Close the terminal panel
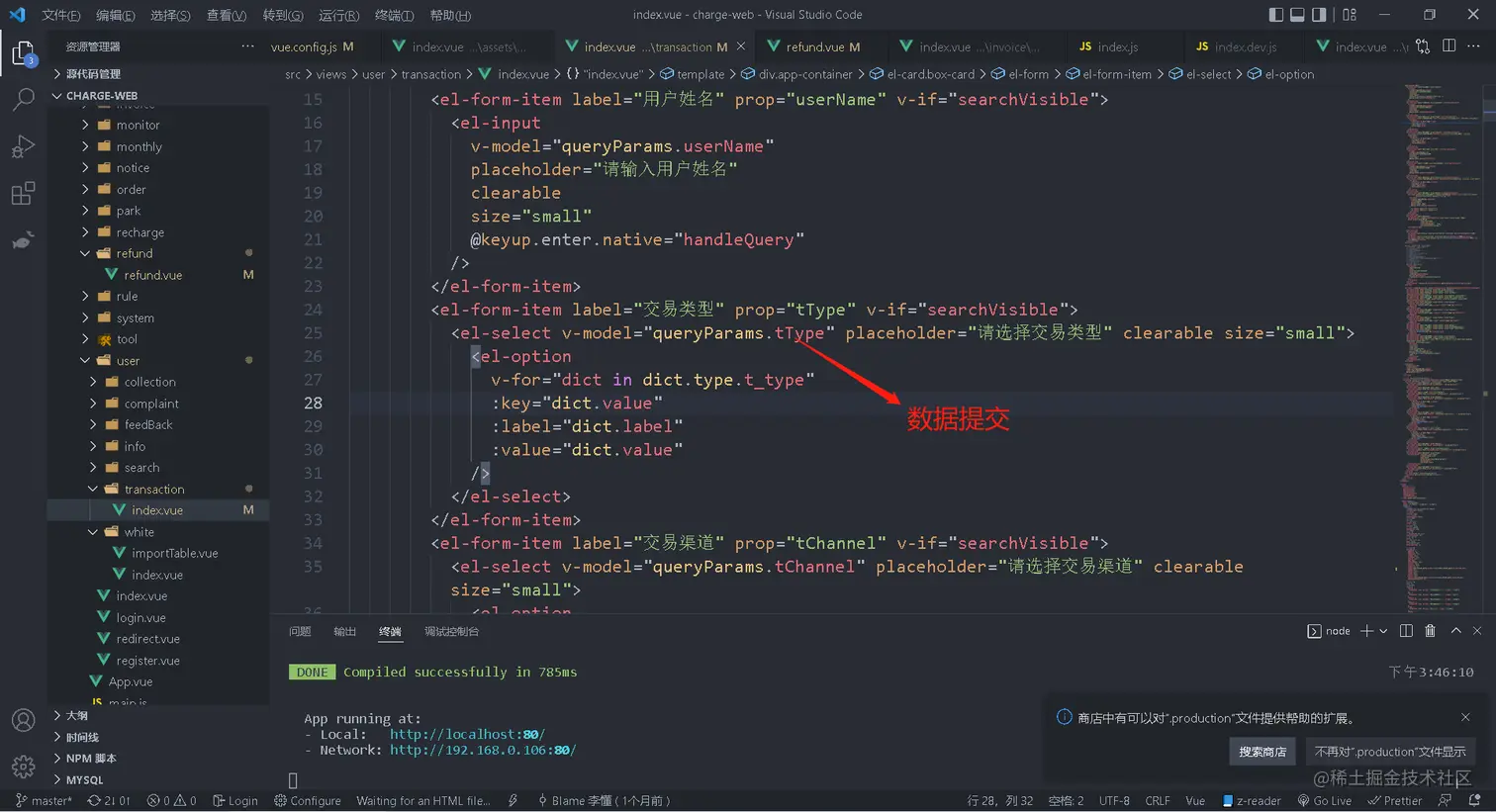The width and height of the screenshot is (1496, 812). (x=1477, y=631)
